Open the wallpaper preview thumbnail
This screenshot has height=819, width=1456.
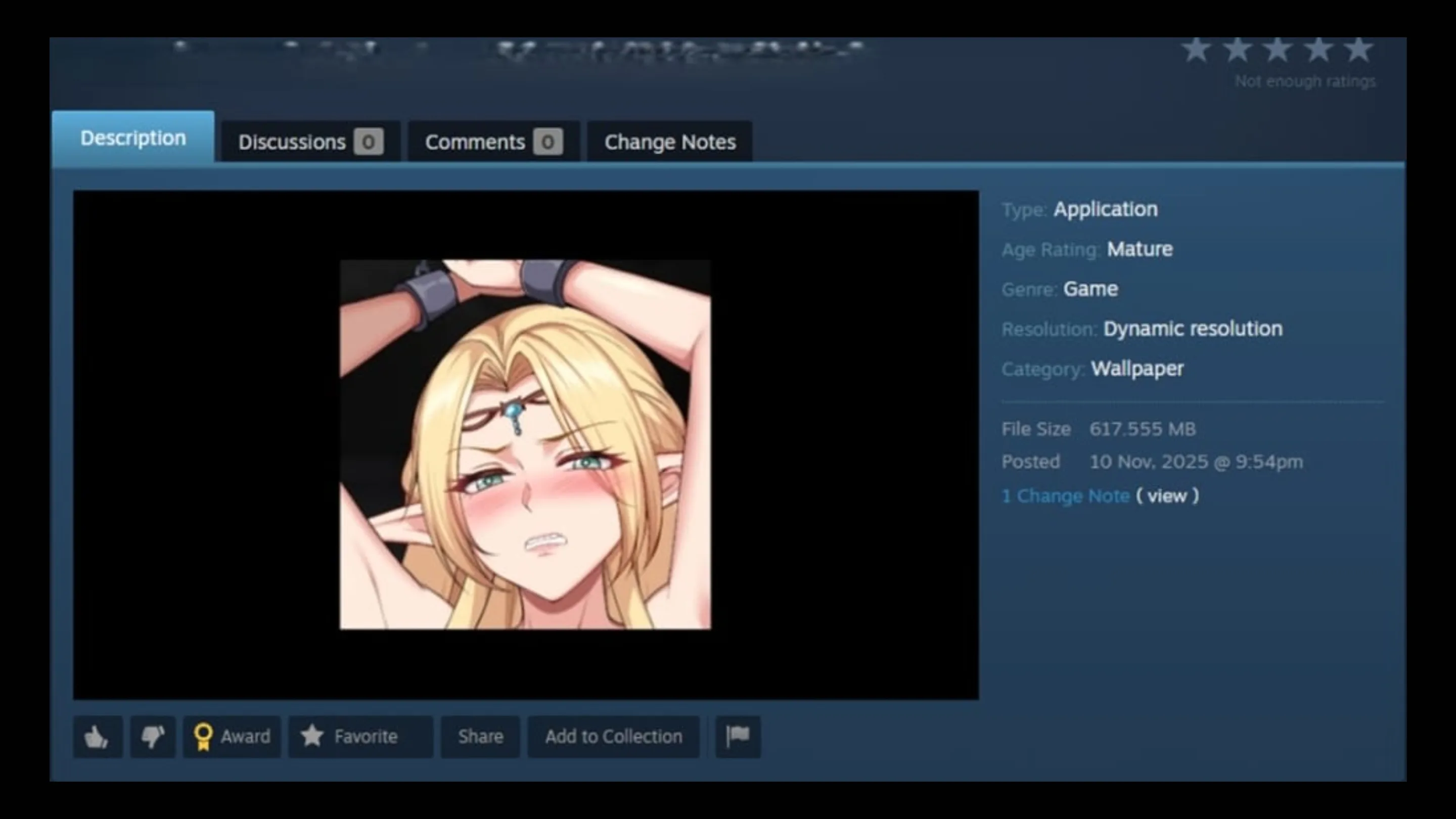click(x=525, y=444)
